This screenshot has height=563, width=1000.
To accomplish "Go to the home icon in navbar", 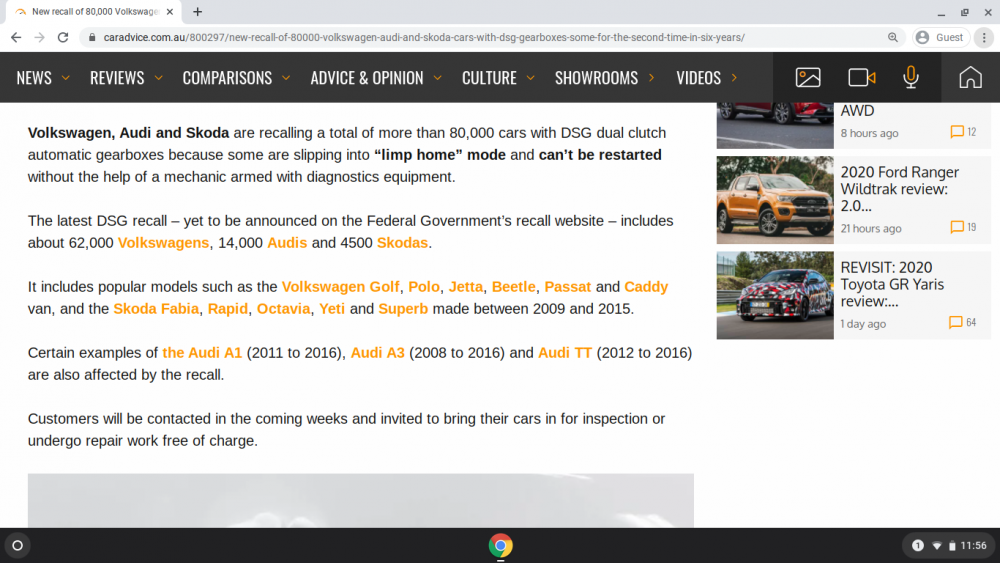I will point(970,78).
